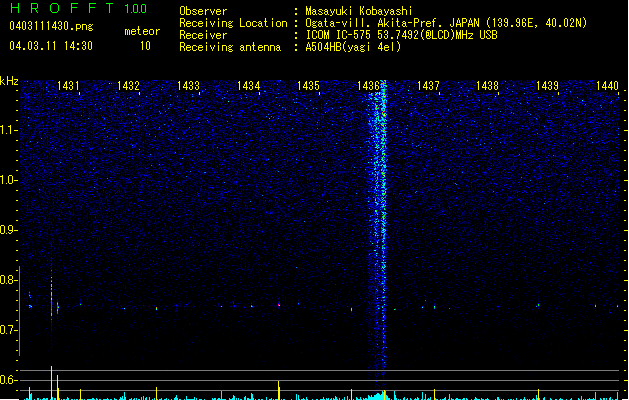Click the 1438 time axis label

coord(487,85)
